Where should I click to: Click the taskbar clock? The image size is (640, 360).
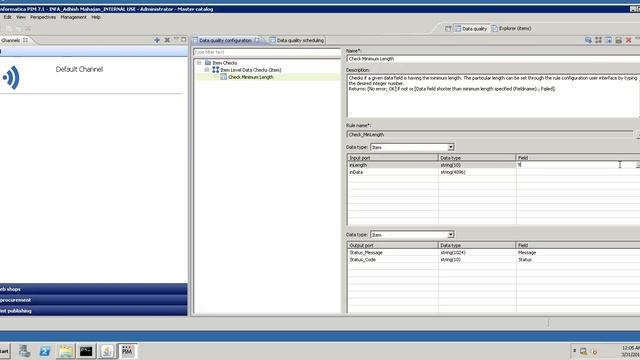[x=631, y=351]
